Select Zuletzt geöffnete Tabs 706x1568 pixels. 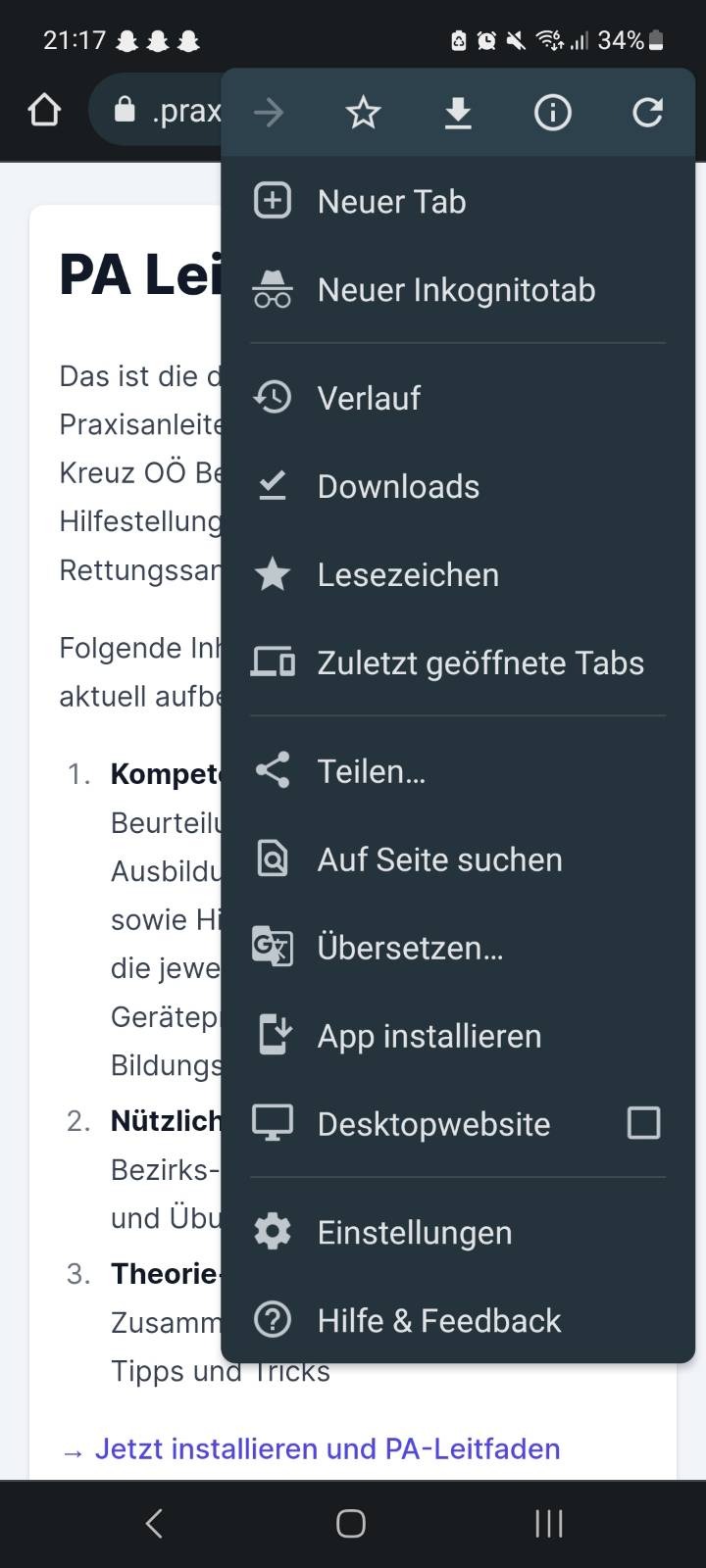point(480,662)
